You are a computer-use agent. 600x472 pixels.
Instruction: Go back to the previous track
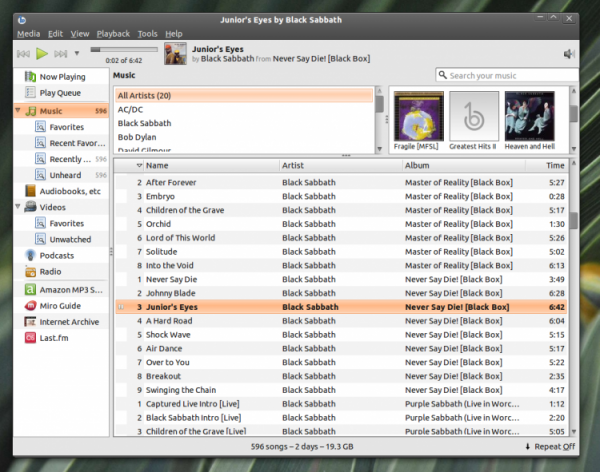tap(22, 53)
